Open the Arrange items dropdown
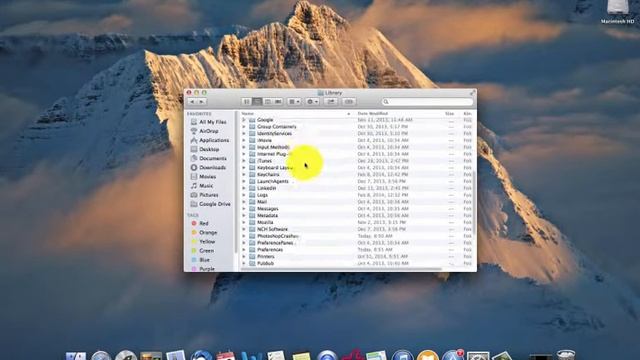This screenshot has height=360, width=640. (294, 102)
